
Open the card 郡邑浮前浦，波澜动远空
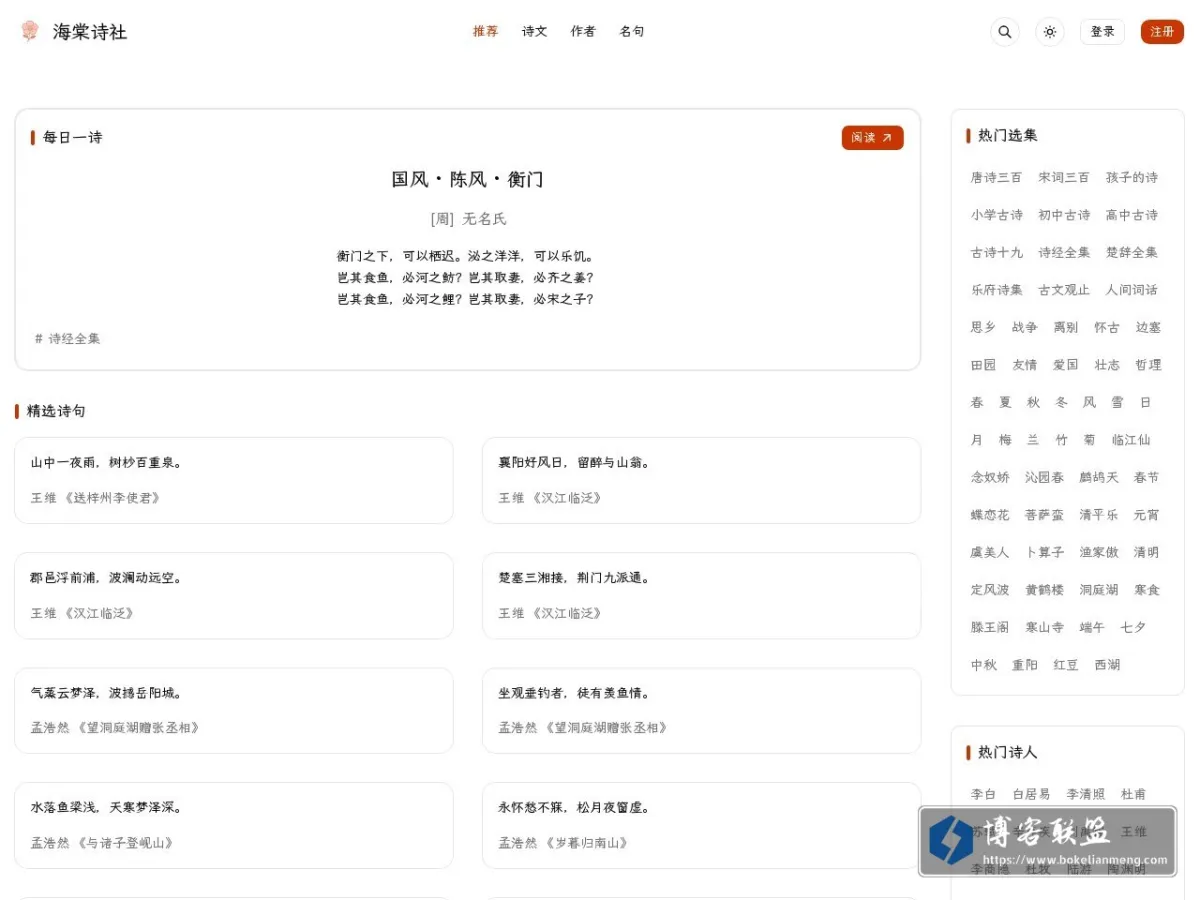234,596
